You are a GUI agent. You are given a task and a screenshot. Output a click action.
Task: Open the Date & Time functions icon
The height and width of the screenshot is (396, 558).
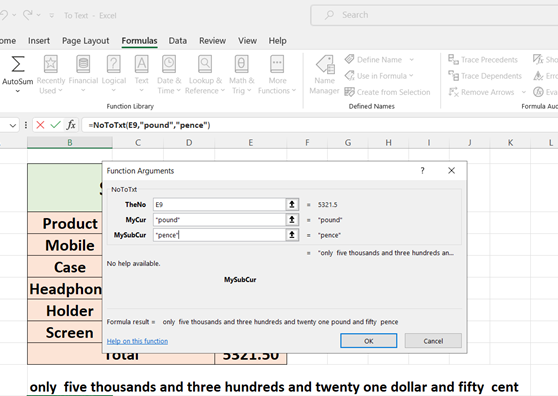pyautogui.click(x=169, y=64)
